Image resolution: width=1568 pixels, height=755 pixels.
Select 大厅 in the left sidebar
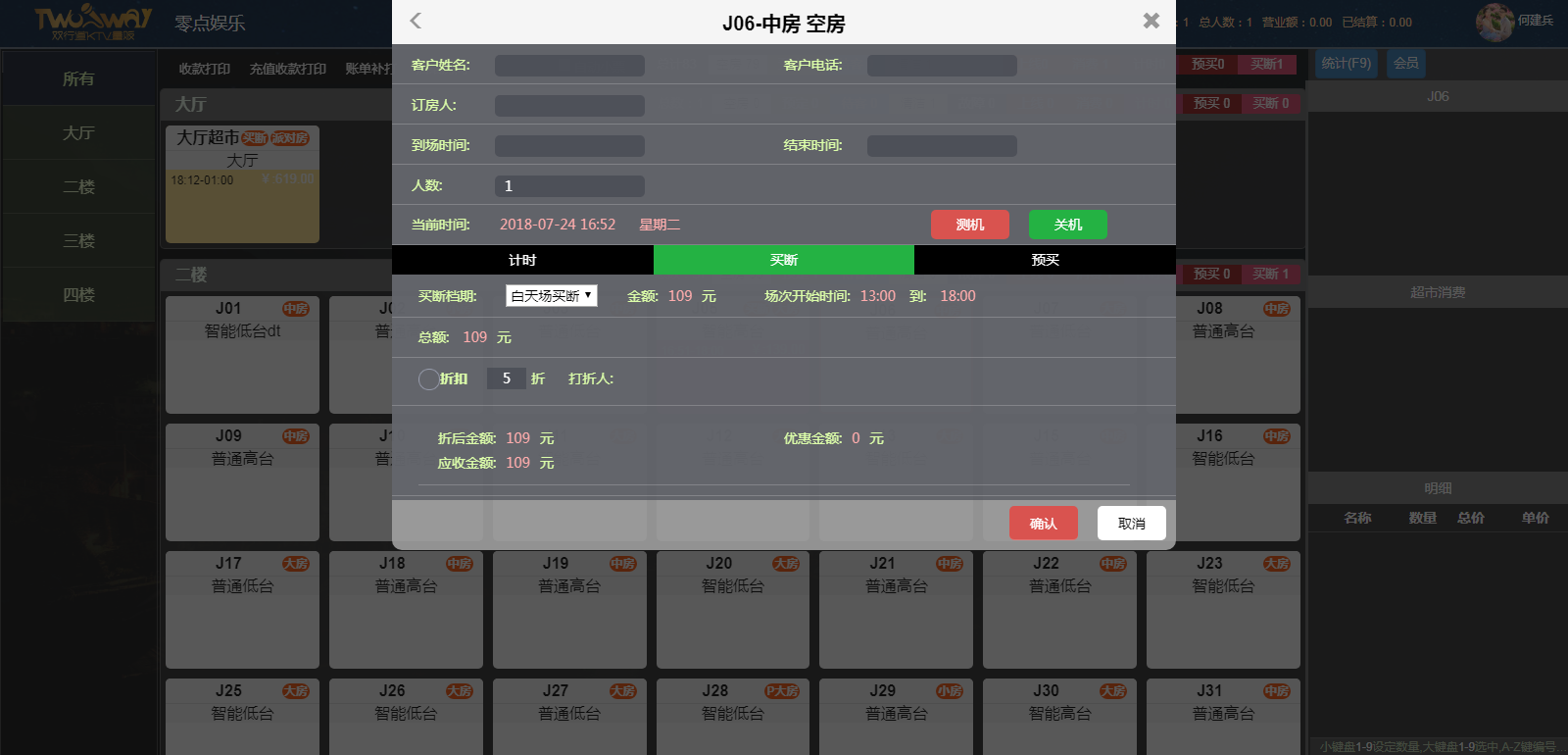click(x=78, y=133)
